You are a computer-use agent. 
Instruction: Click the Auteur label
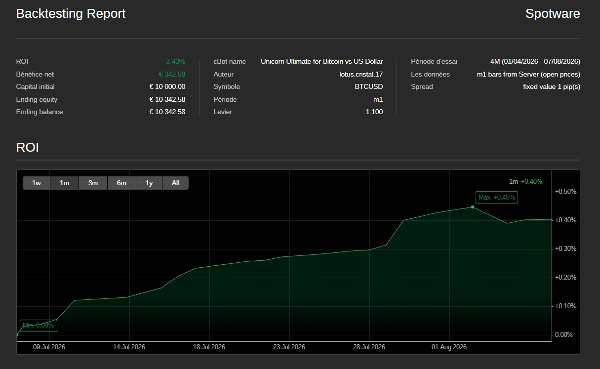coord(223,74)
